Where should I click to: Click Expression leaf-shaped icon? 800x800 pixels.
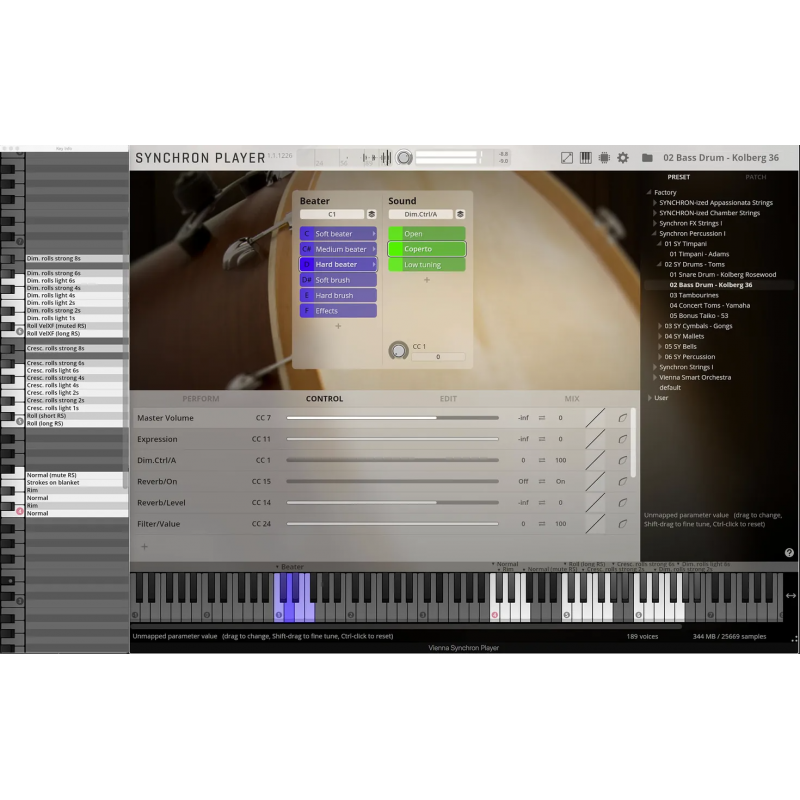click(622, 439)
